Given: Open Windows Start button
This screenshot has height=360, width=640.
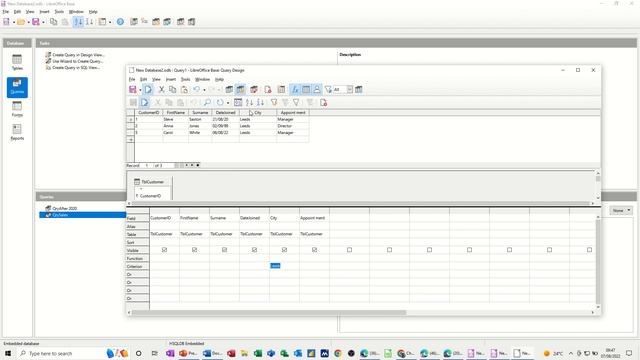Looking at the screenshot, I should click(x=8, y=353).
